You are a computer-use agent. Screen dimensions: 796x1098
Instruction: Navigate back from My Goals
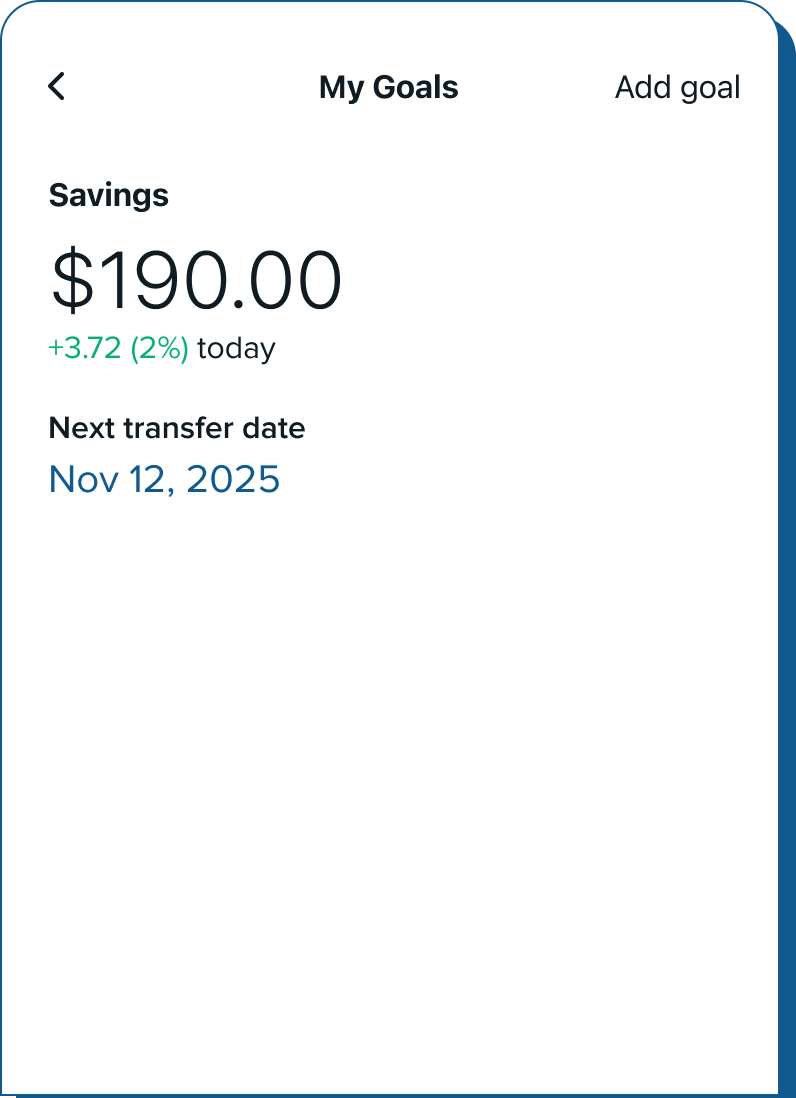click(x=57, y=87)
